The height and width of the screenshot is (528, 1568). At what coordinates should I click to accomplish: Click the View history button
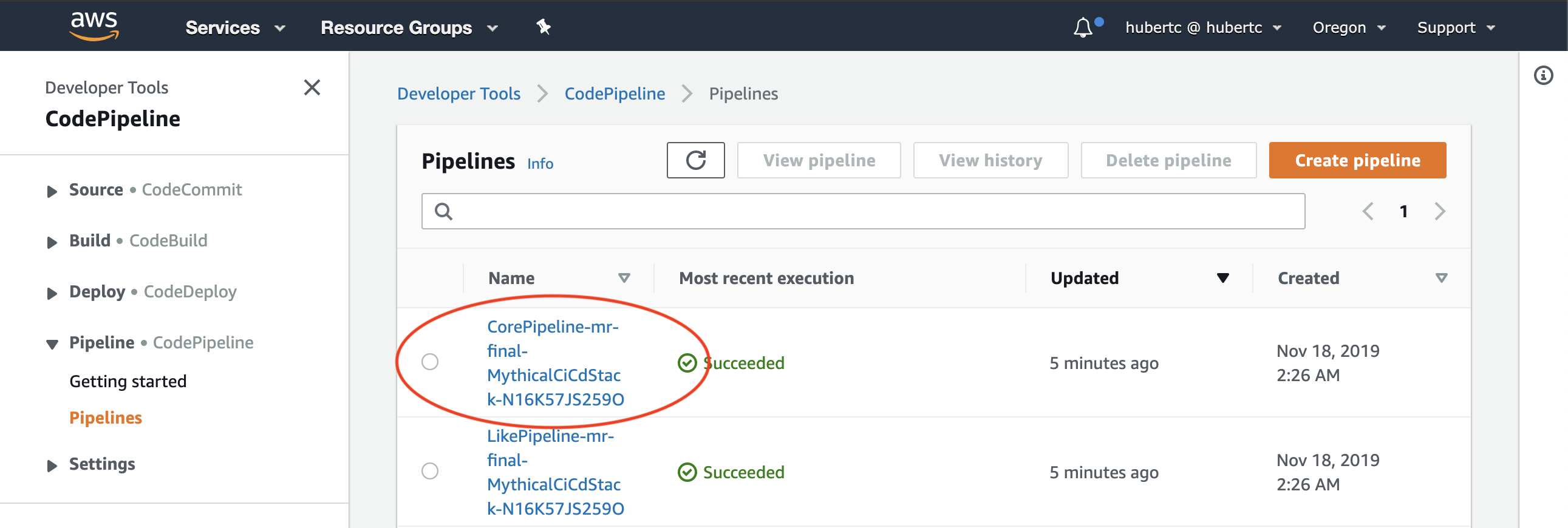coord(990,160)
